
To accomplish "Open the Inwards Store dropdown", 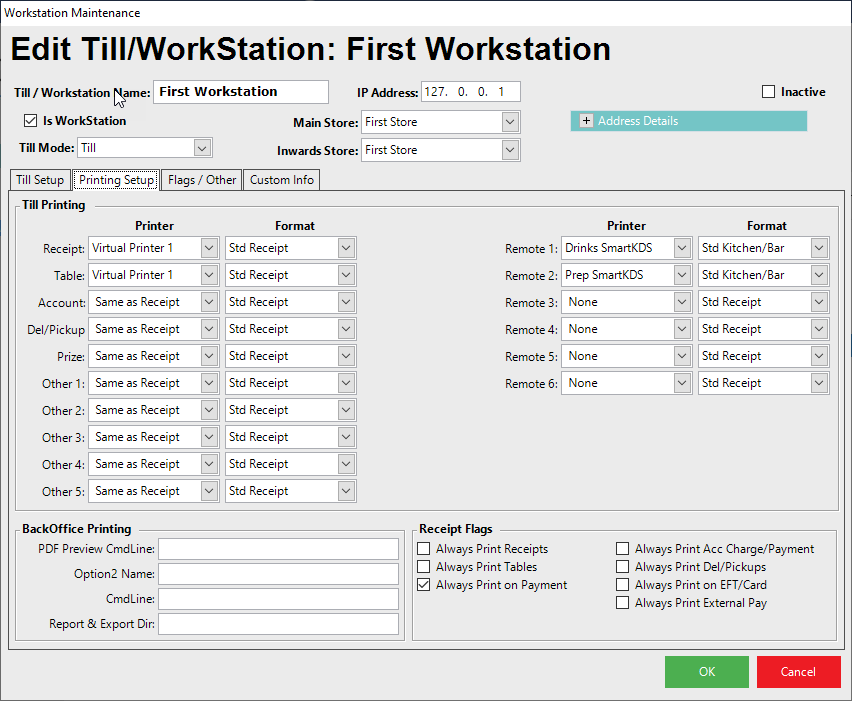I will (x=510, y=150).
